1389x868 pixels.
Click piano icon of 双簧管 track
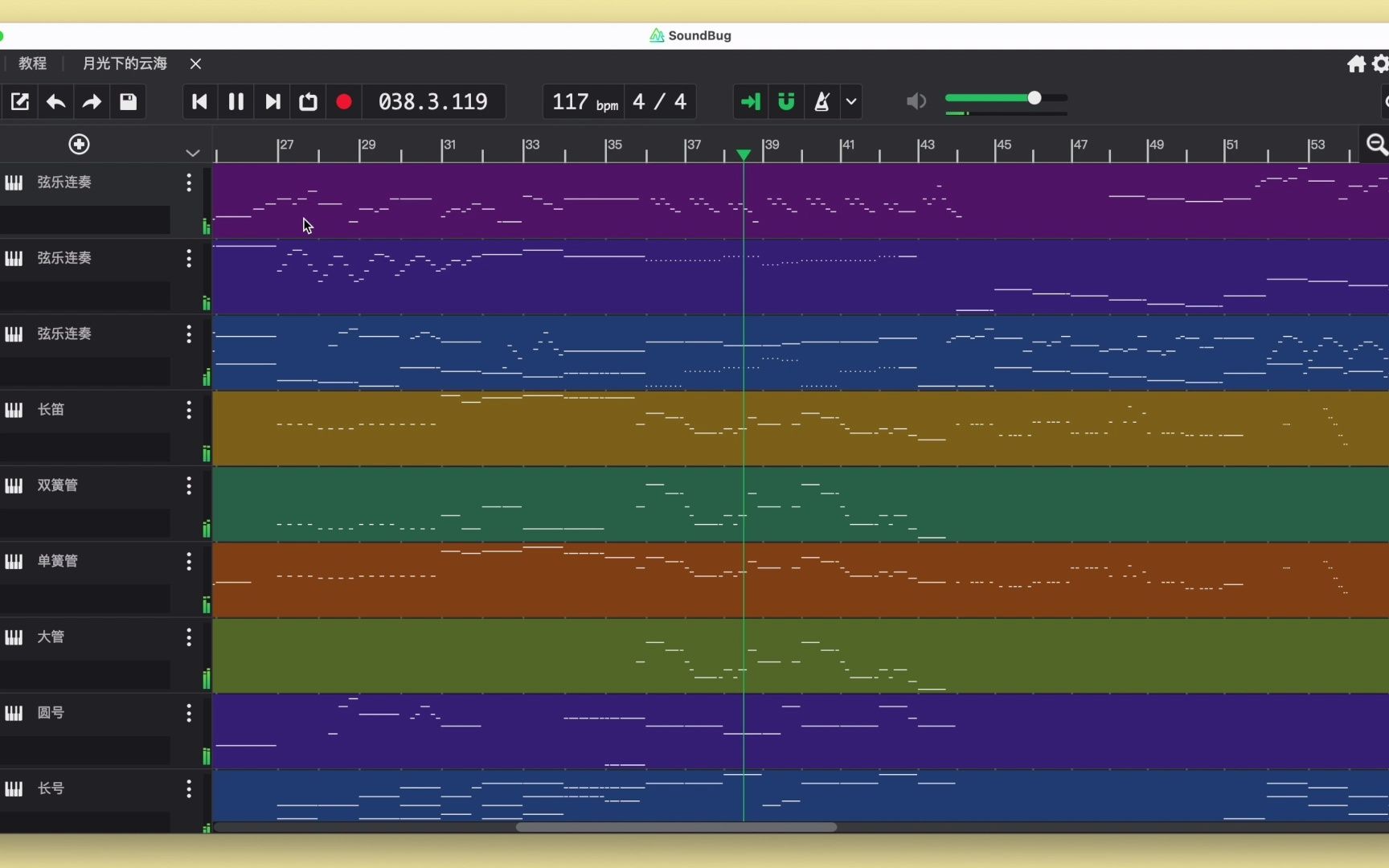(x=14, y=485)
